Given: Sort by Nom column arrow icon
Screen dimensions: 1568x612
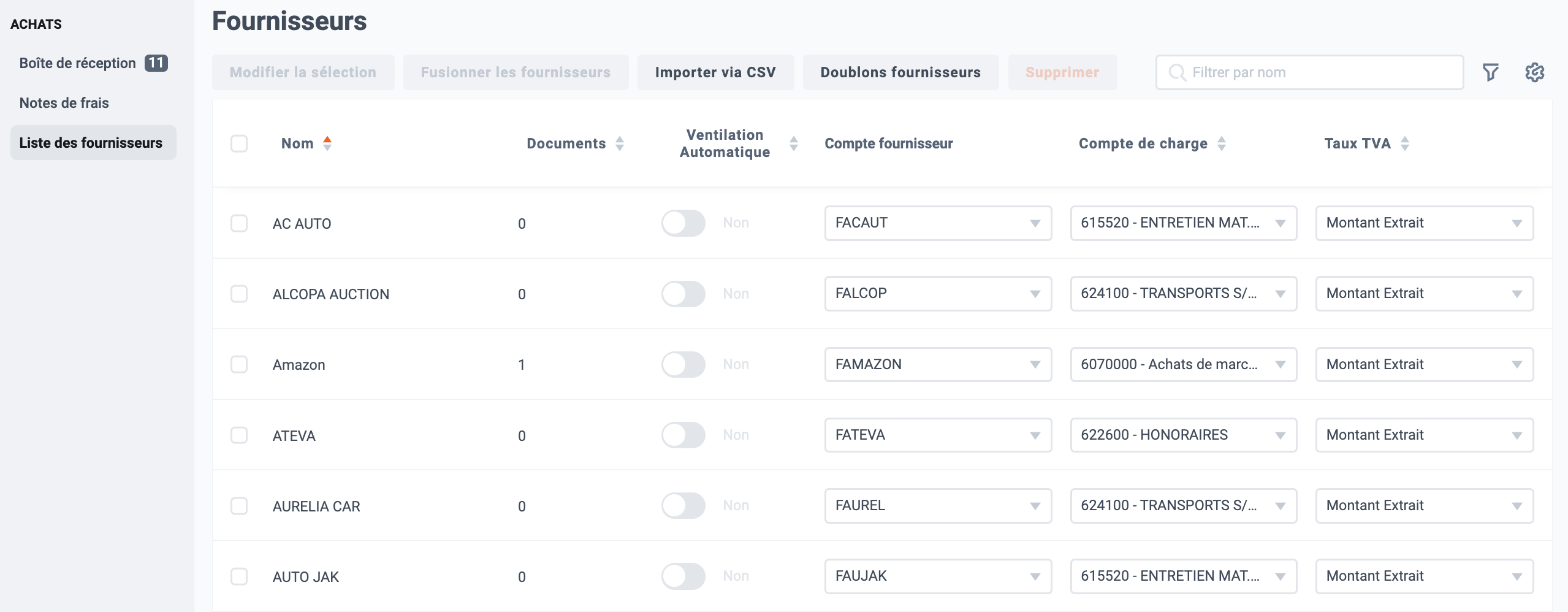Looking at the screenshot, I should click(327, 143).
